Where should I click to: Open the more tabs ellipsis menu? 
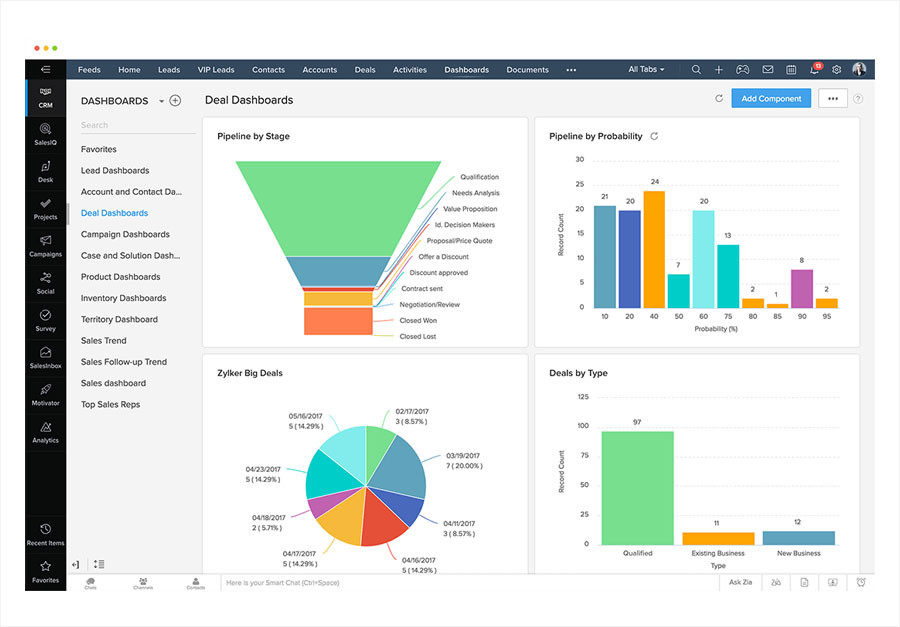click(571, 70)
